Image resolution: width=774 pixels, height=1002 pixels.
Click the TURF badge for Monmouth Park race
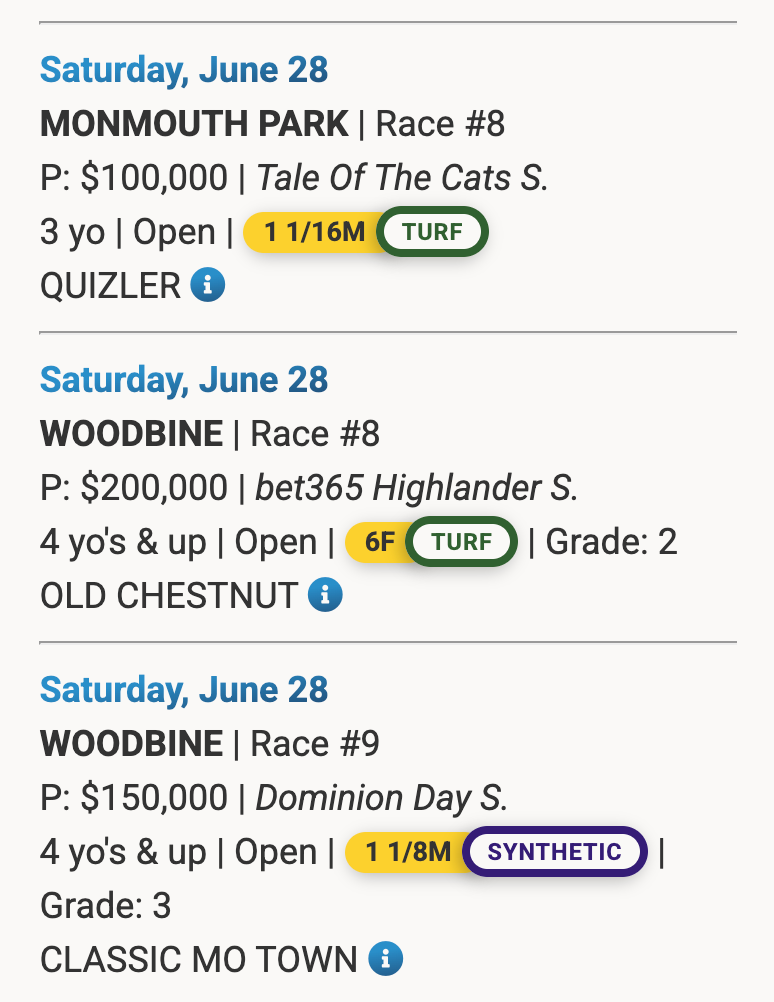point(433,231)
